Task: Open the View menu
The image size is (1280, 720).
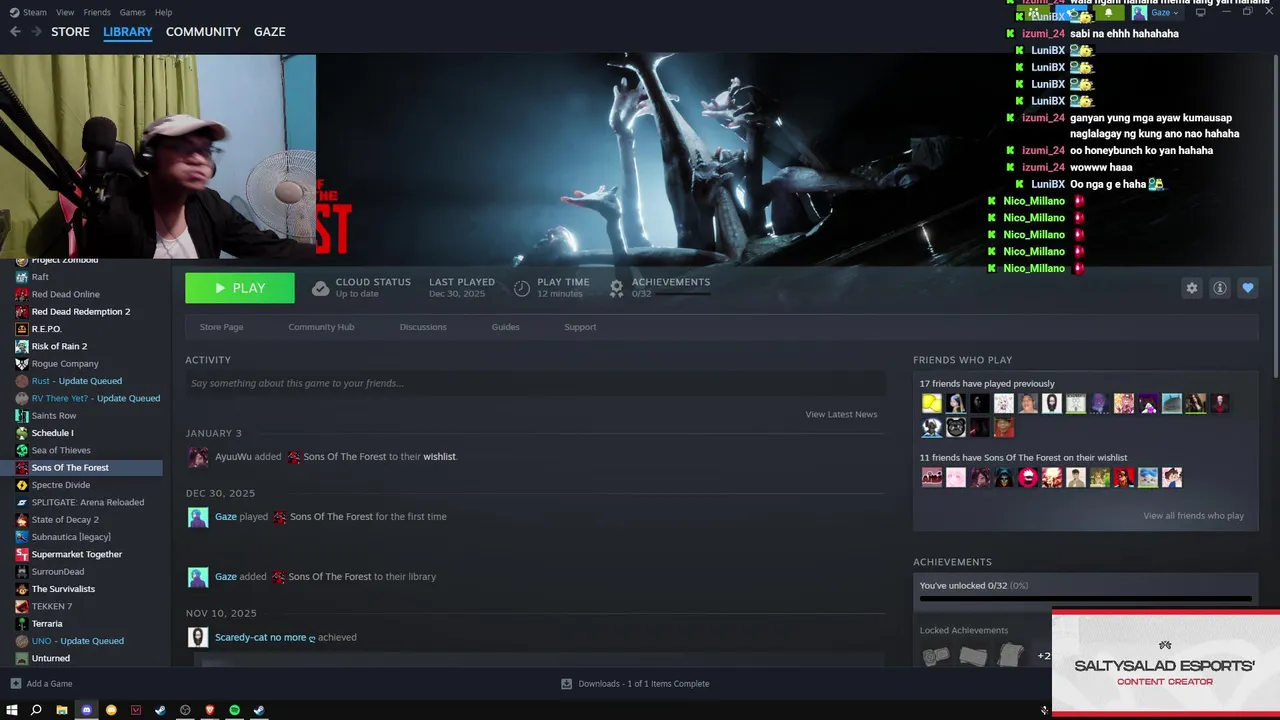Action: [65, 13]
